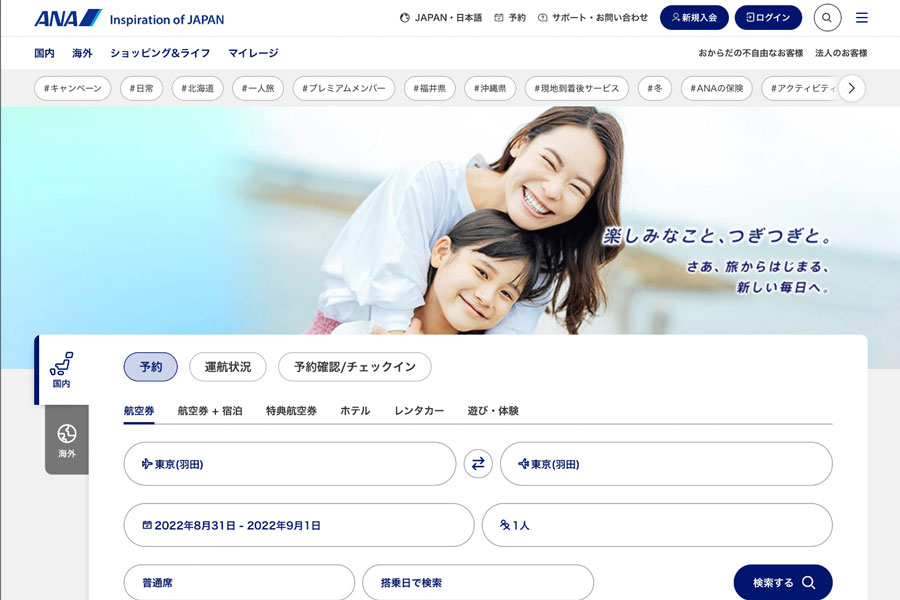This screenshot has width=900, height=600.
Task: Click the ログイン button
Action: click(x=768, y=18)
